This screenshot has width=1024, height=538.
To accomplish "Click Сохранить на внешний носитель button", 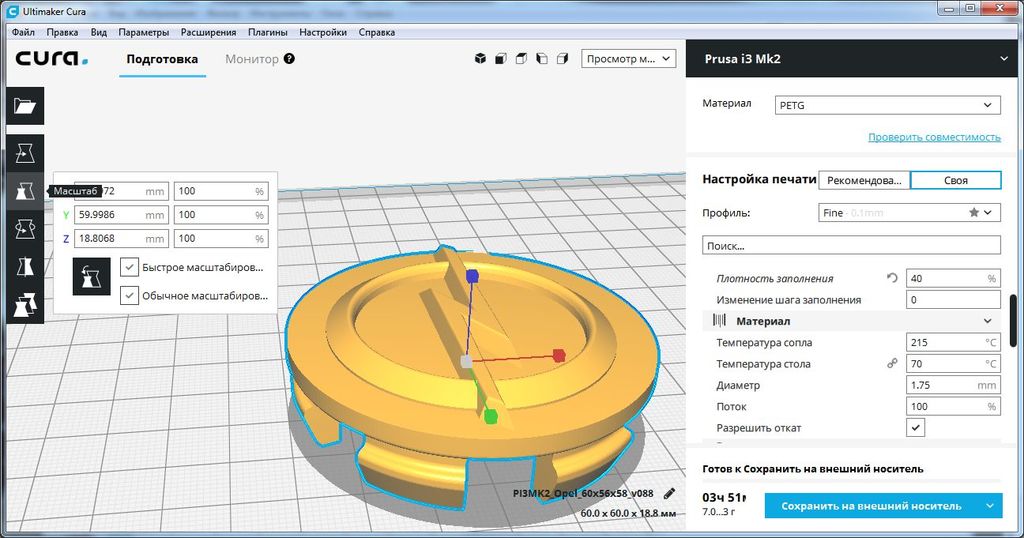I will click(x=871, y=506).
